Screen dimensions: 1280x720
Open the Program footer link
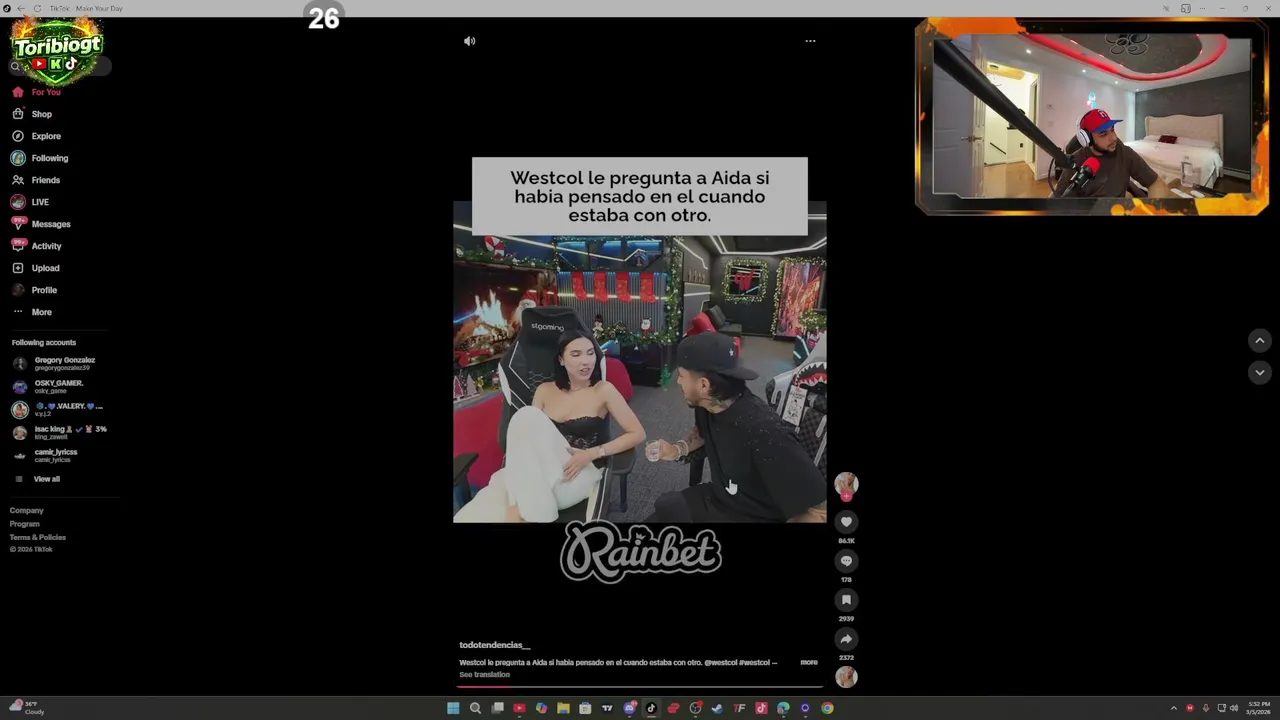[x=25, y=524]
